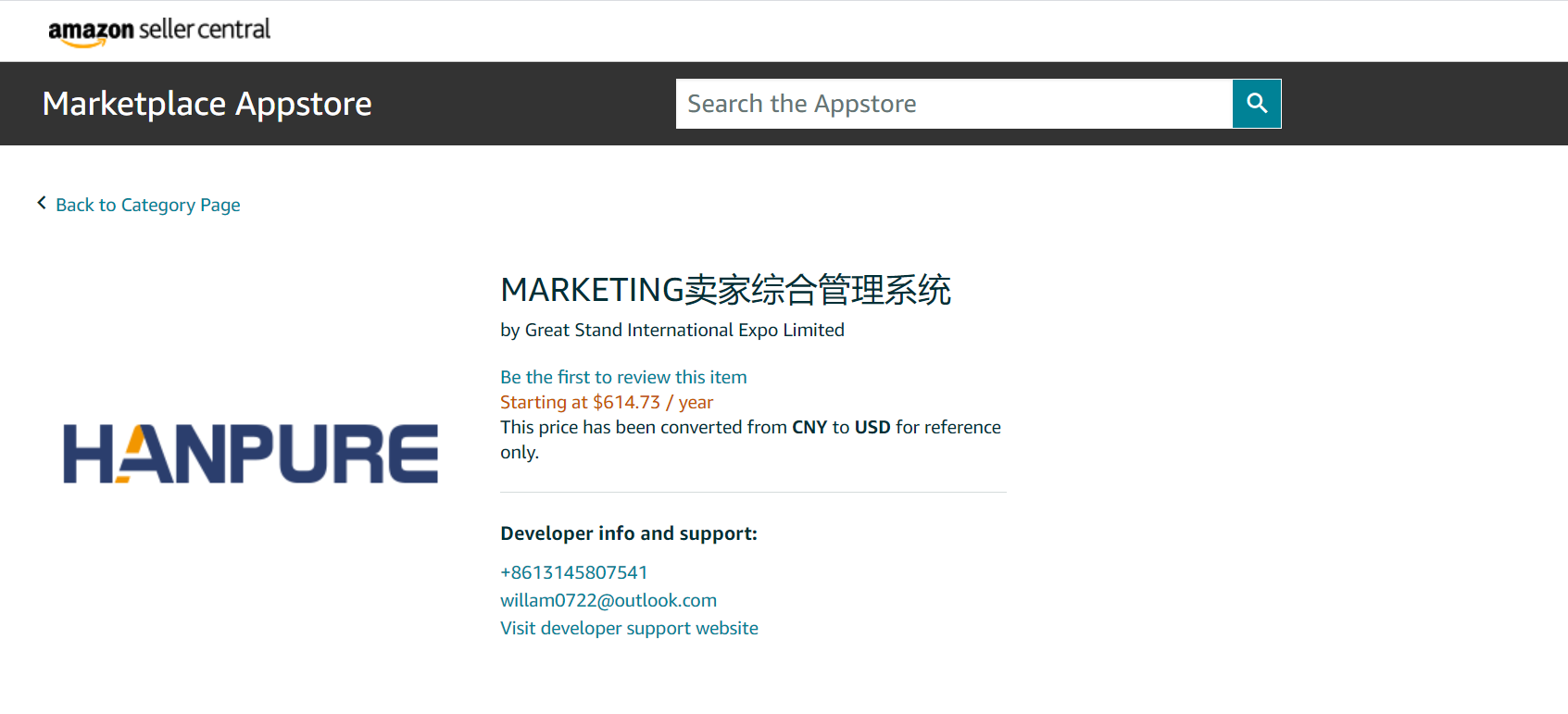Visit developer support website link
The width and height of the screenshot is (1568, 714).
629,628
